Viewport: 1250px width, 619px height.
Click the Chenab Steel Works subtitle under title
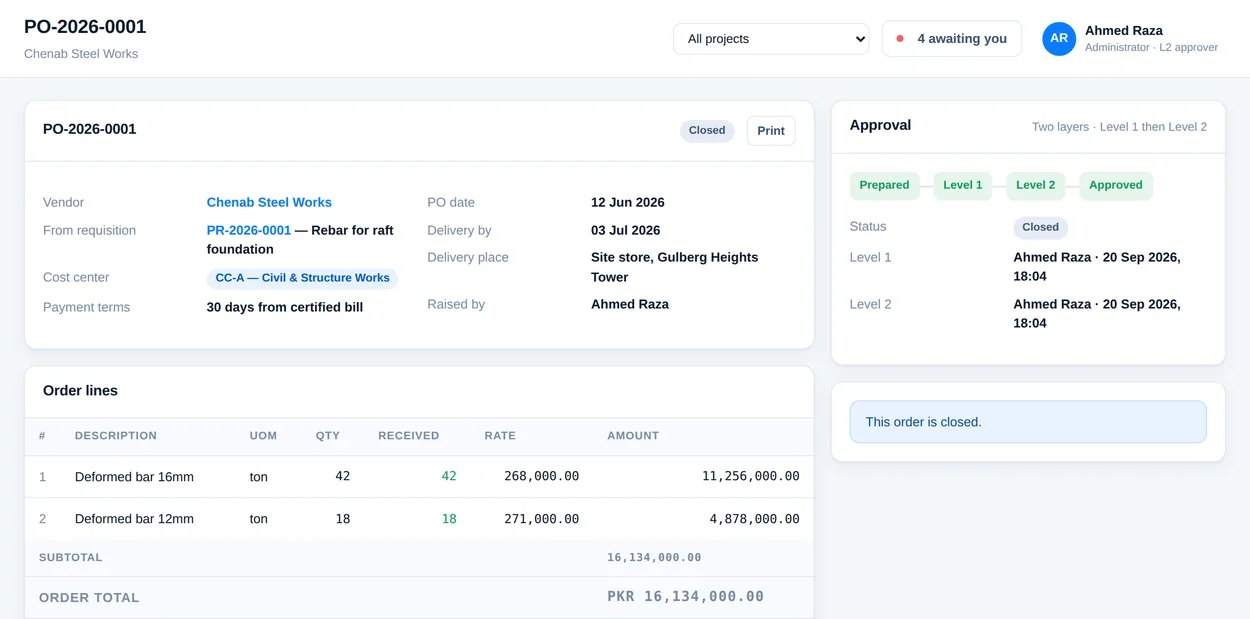pyautogui.click(x=81, y=54)
